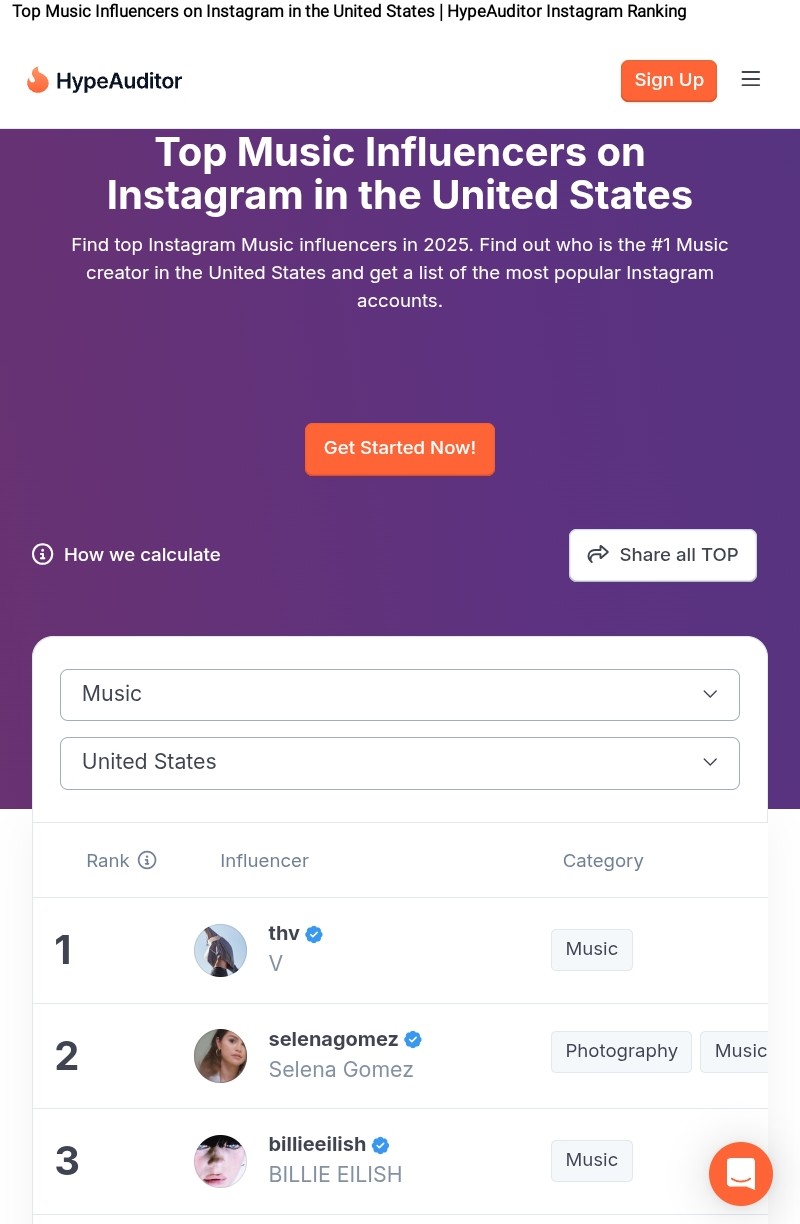Open the orange chat widget bubble
Screen dimensions: 800x1224
tap(741, 1174)
